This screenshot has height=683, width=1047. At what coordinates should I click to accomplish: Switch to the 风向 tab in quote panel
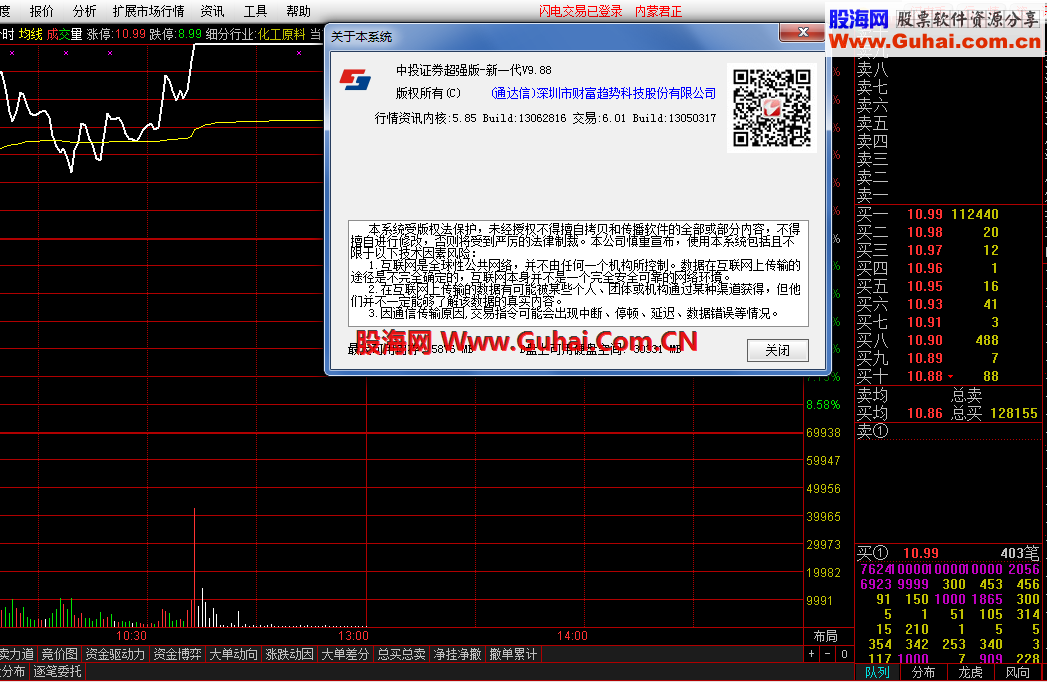tap(1017, 672)
